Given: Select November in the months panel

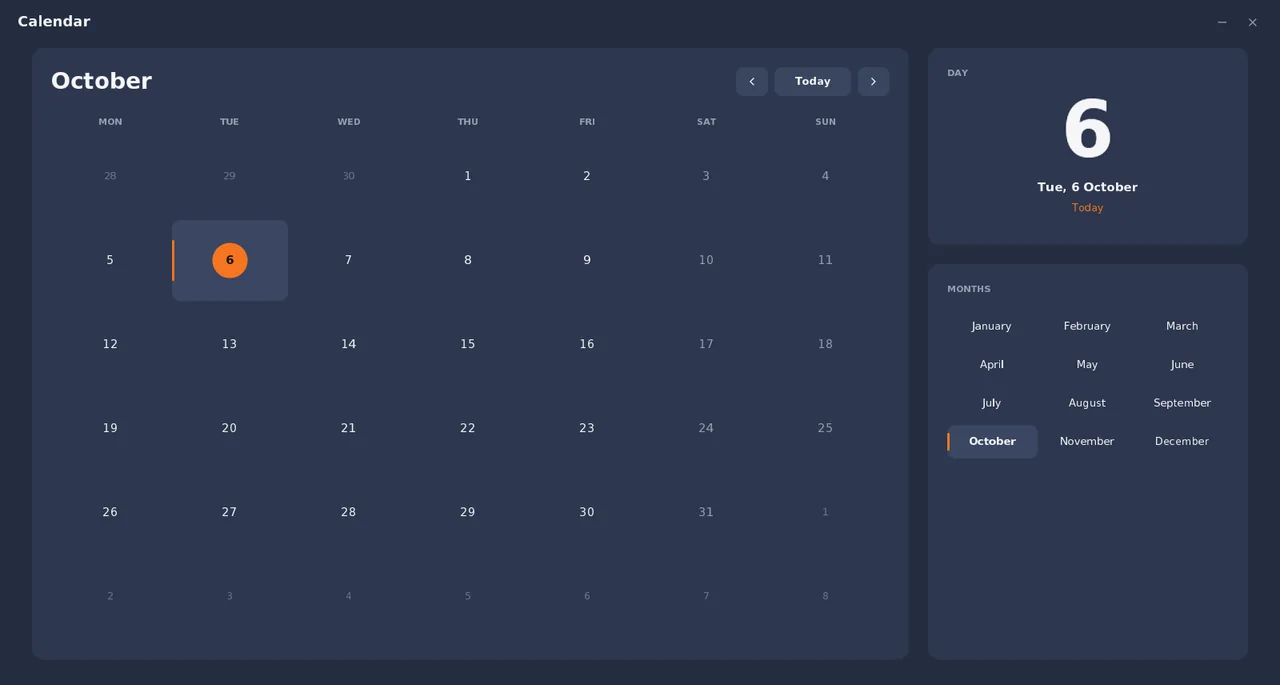Looking at the screenshot, I should [1087, 442].
